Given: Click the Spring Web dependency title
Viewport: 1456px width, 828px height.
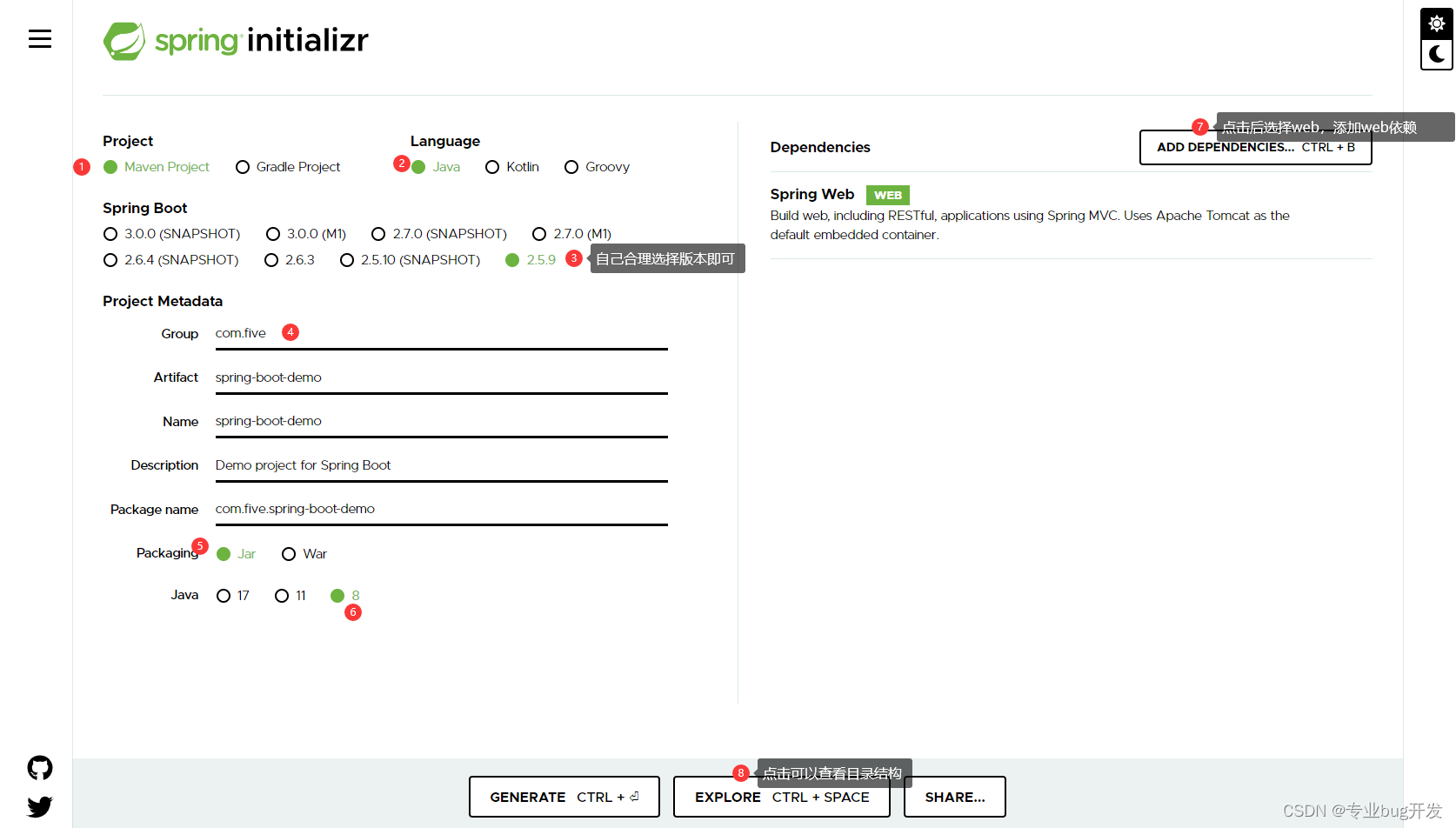Looking at the screenshot, I should (x=812, y=194).
